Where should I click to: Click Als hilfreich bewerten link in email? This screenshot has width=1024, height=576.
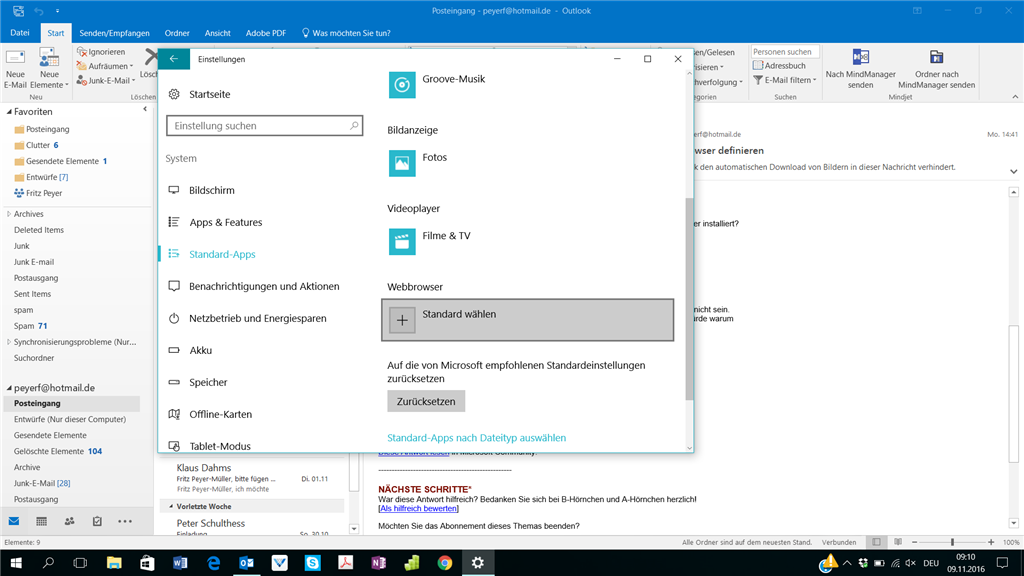tap(419, 508)
